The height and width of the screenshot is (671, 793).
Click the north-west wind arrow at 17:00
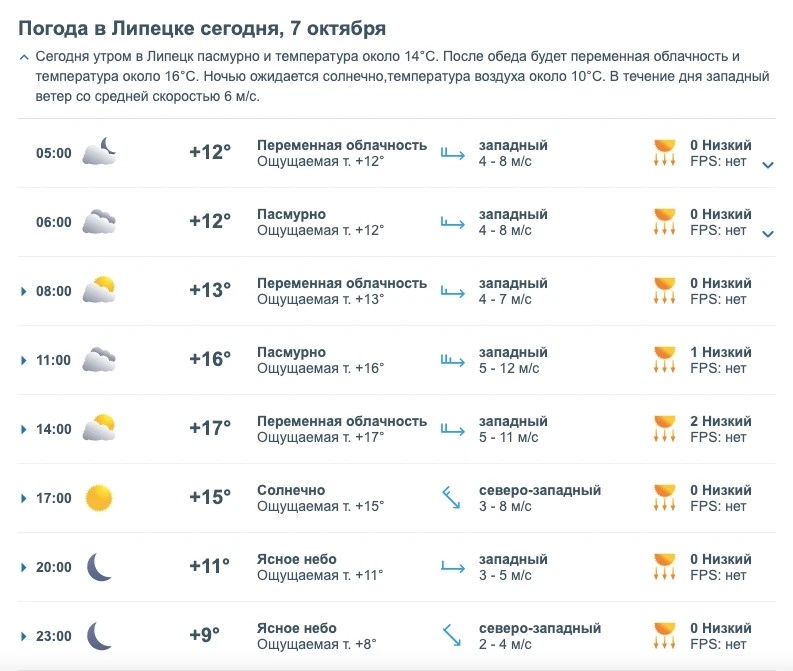451,498
